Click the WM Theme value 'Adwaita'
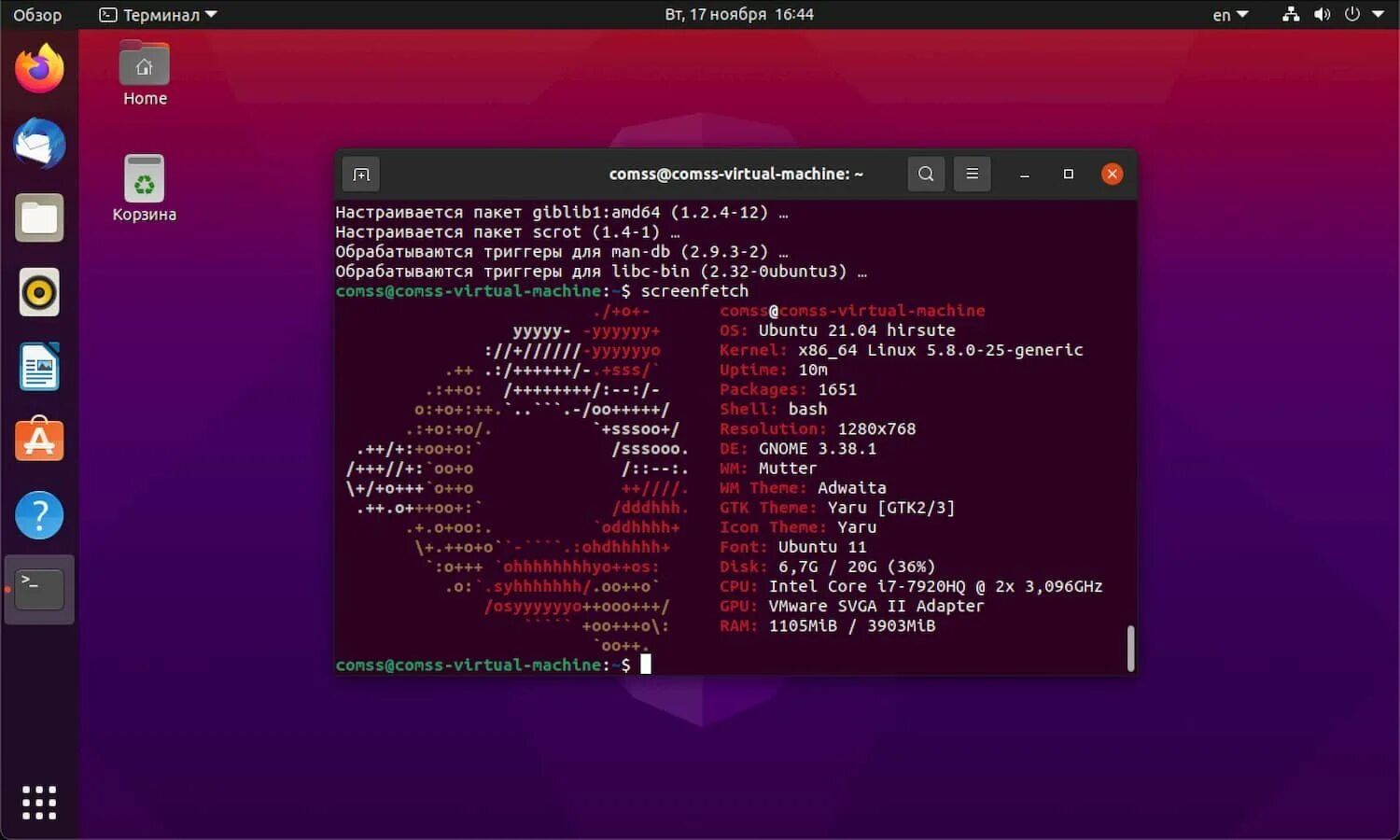Image resolution: width=1400 pixels, height=840 pixels. click(852, 488)
